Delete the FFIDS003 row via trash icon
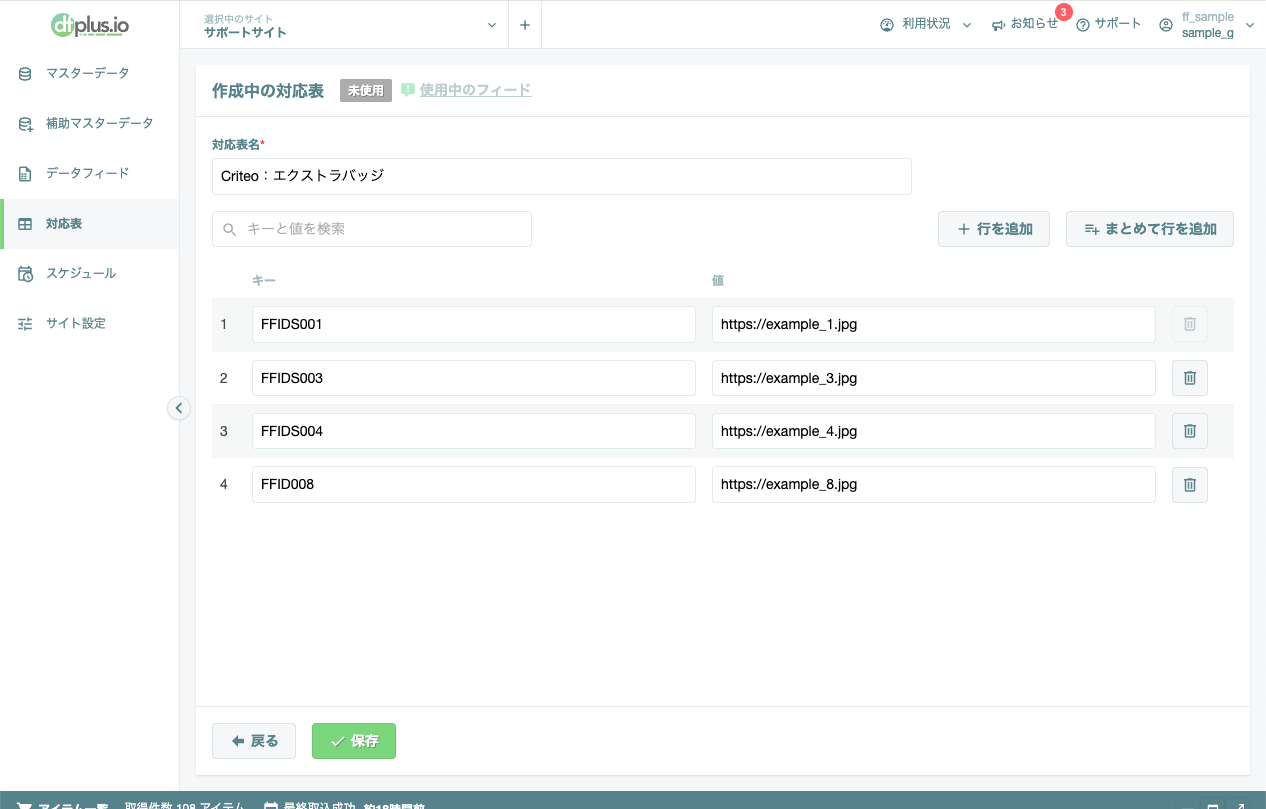This screenshot has width=1266, height=809. click(x=1190, y=378)
